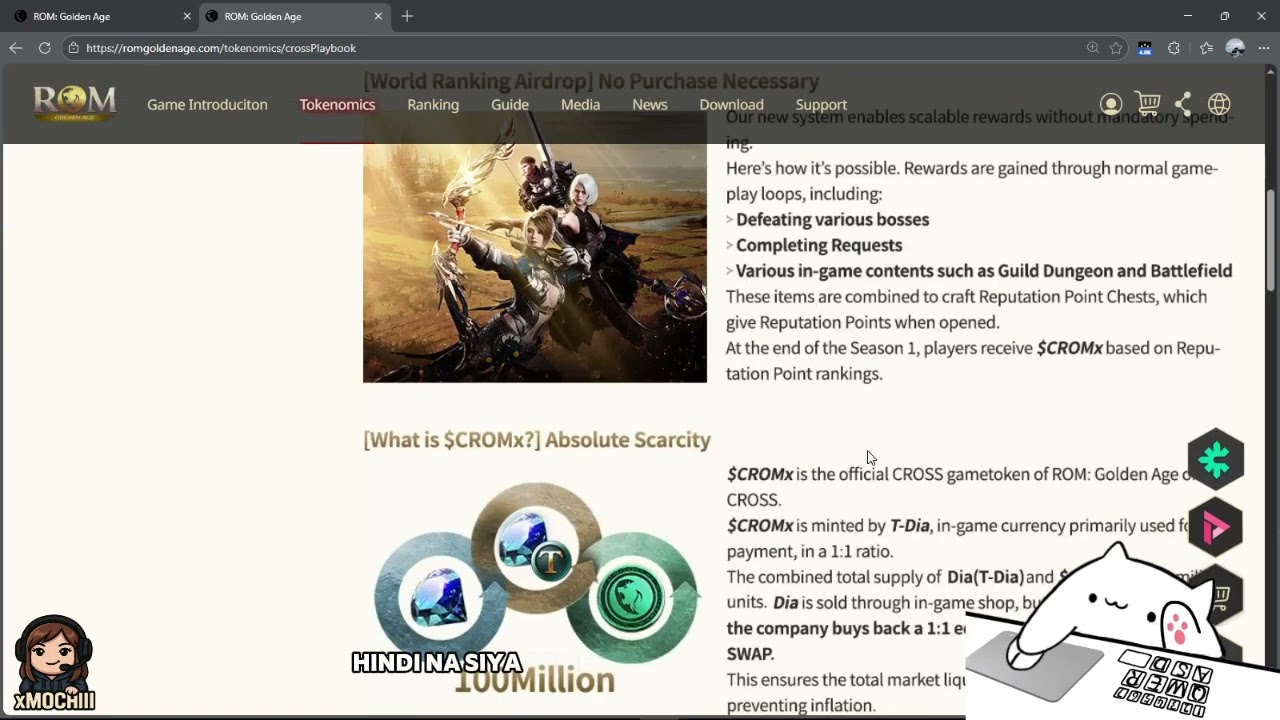Image resolution: width=1280 pixels, height=720 pixels.
Task: Open the Media menu item
Action: click(x=580, y=104)
